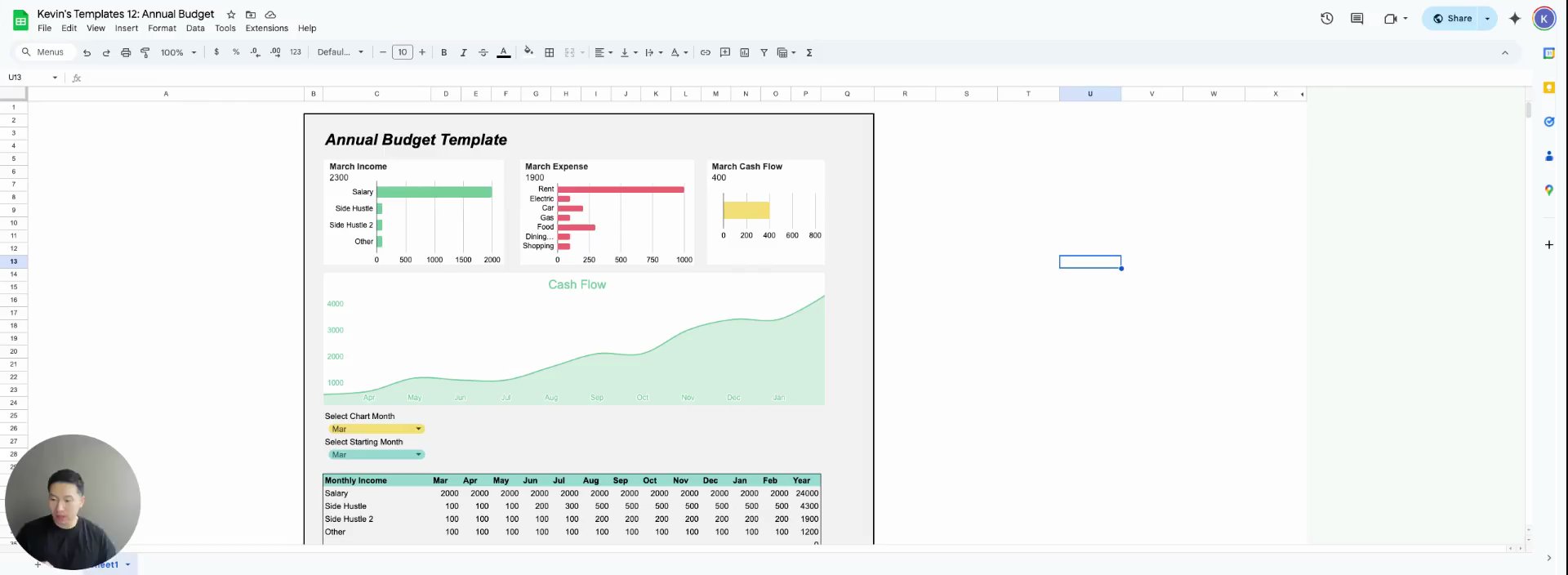Viewport: 1568px width, 575px height.
Task: Open the vertical align dropdown
Action: pyautogui.click(x=629, y=52)
